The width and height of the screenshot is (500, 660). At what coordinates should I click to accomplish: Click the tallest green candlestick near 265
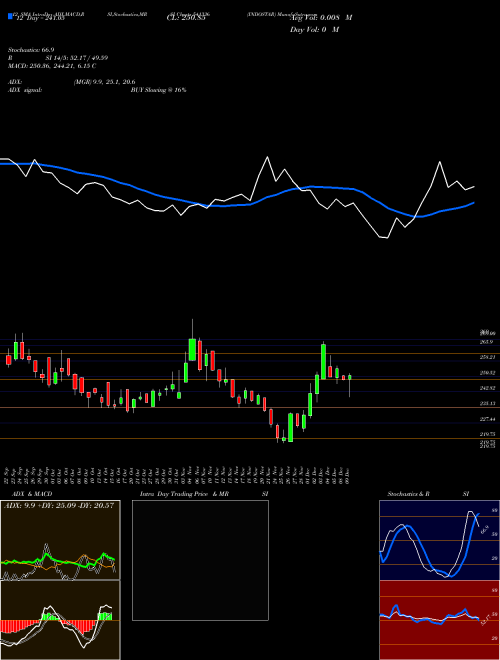pyautogui.click(x=323, y=362)
